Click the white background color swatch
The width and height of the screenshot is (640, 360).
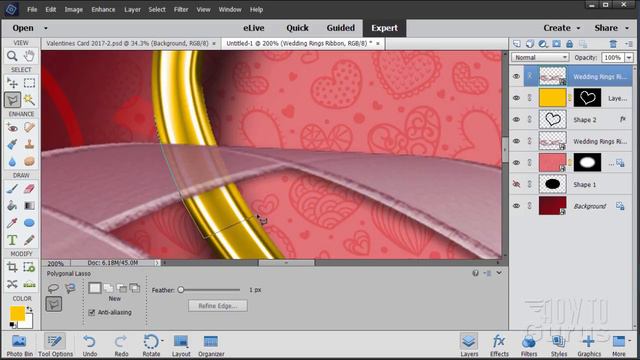pos(27,322)
